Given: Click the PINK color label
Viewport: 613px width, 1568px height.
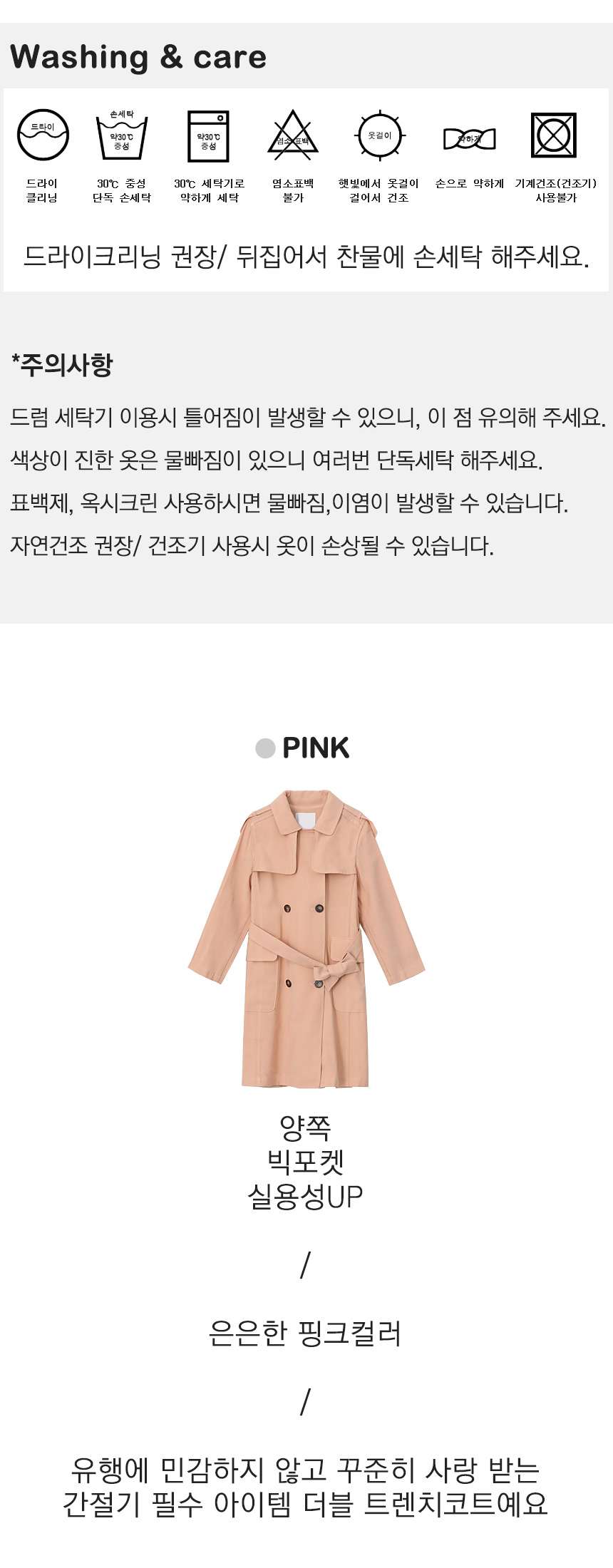Looking at the screenshot, I should tap(316, 748).
